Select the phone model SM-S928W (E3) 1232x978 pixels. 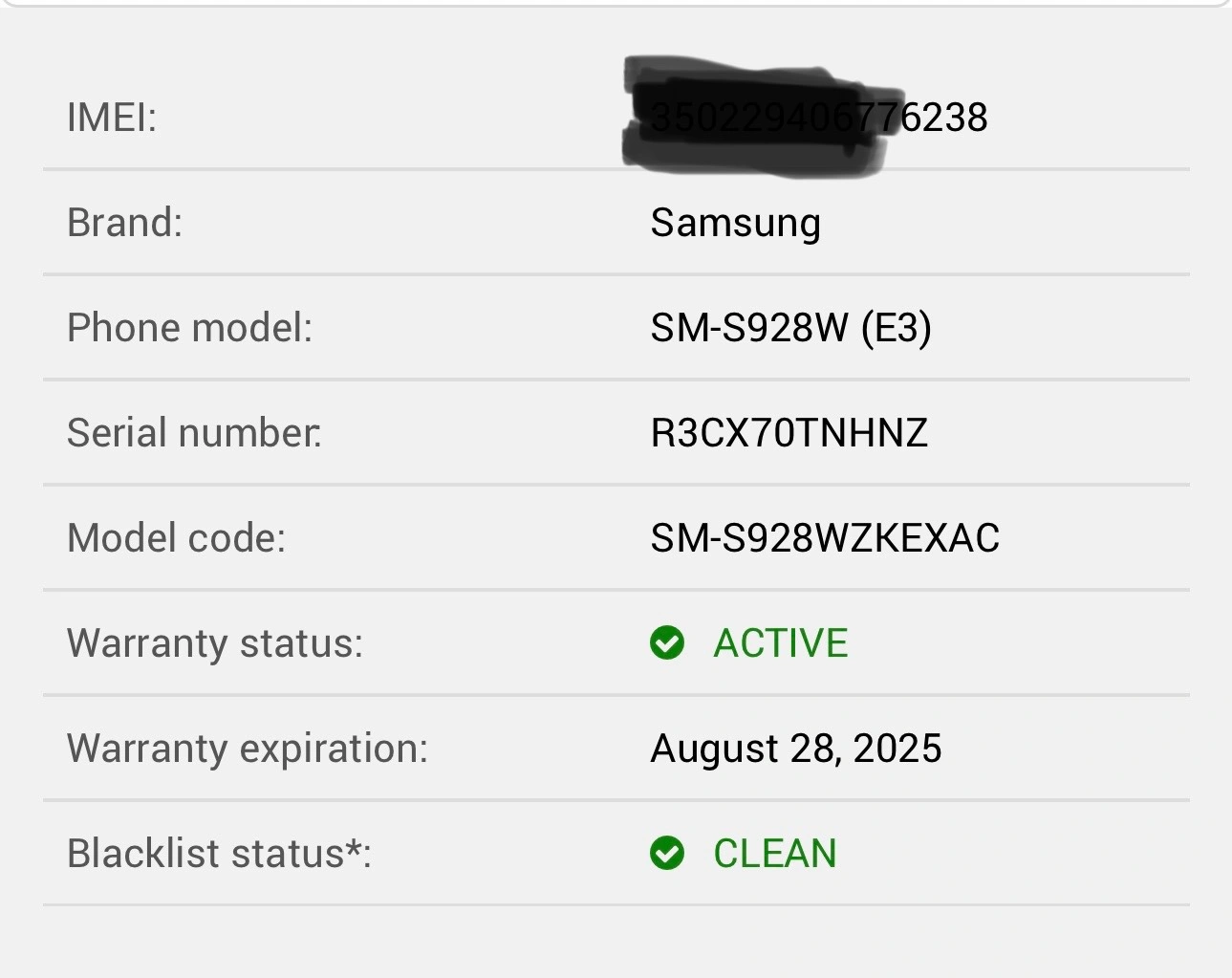point(790,328)
